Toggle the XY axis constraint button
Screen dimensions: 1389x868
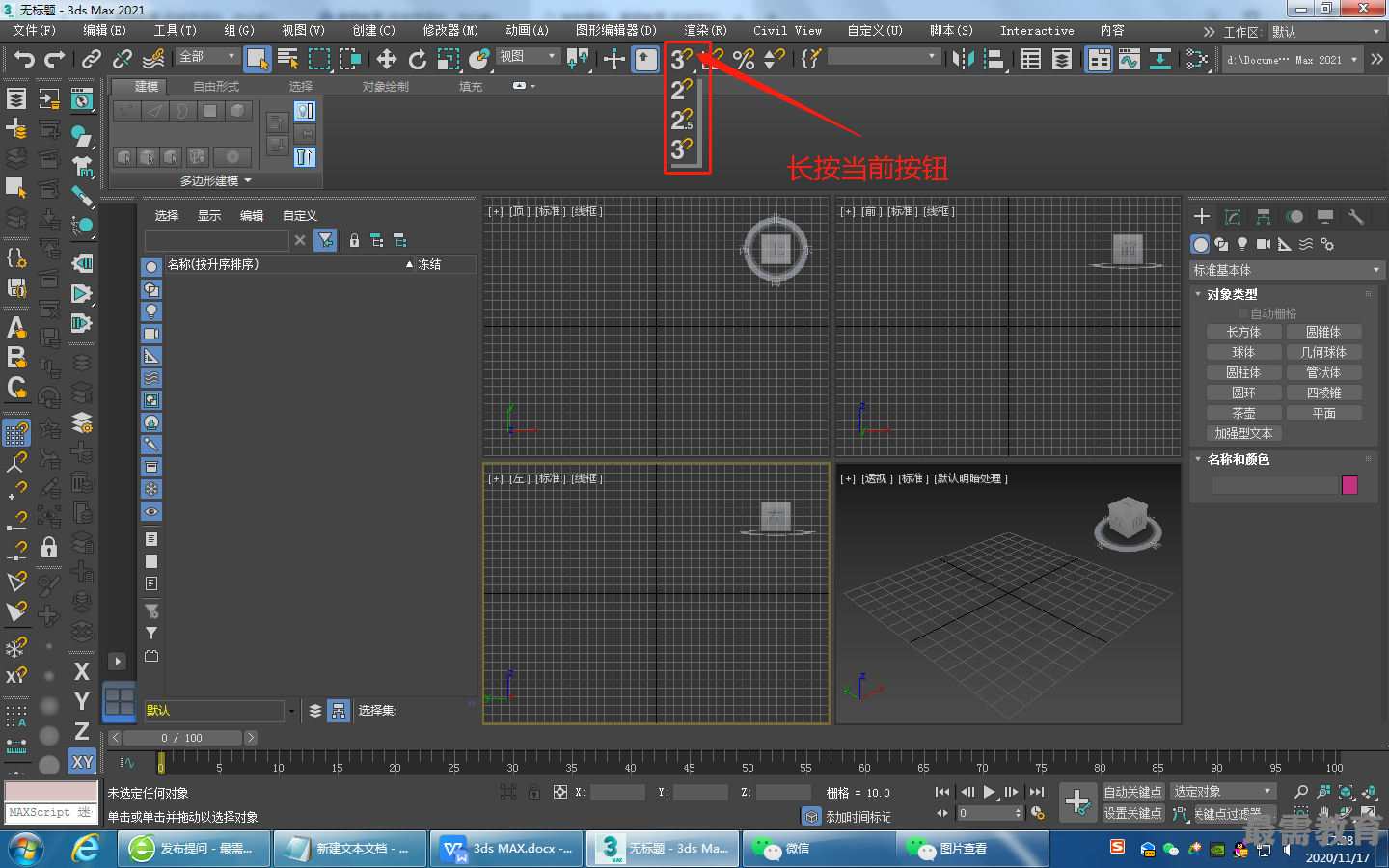[82, 761]
